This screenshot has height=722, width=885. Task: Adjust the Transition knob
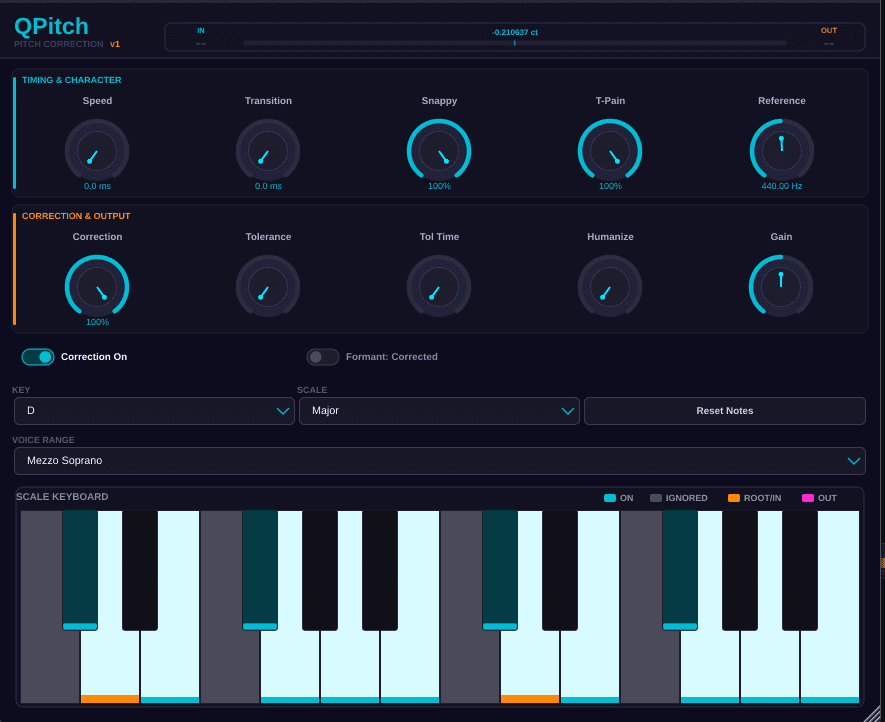click(268, 151)
